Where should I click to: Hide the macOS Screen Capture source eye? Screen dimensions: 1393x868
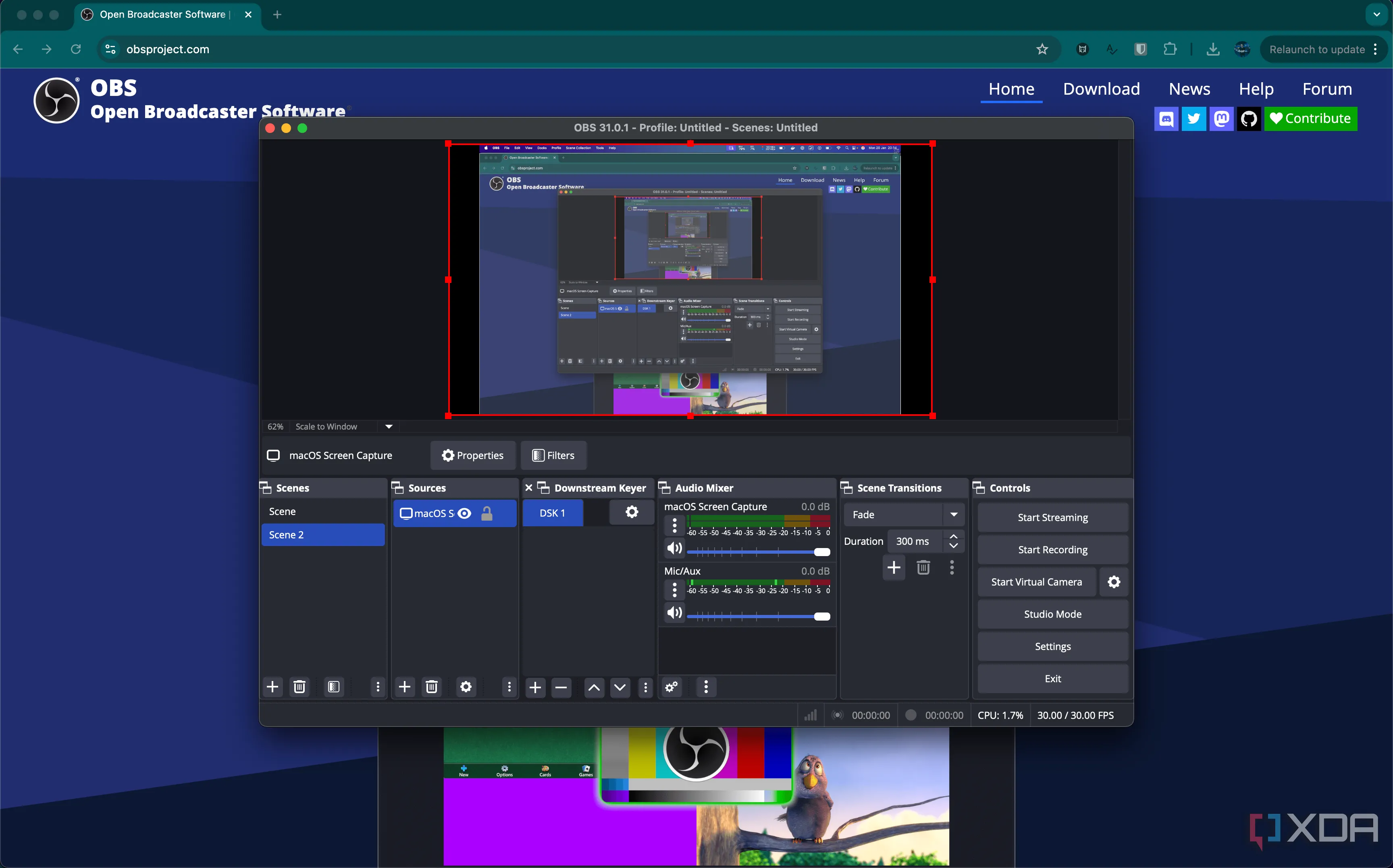[464, 513]
